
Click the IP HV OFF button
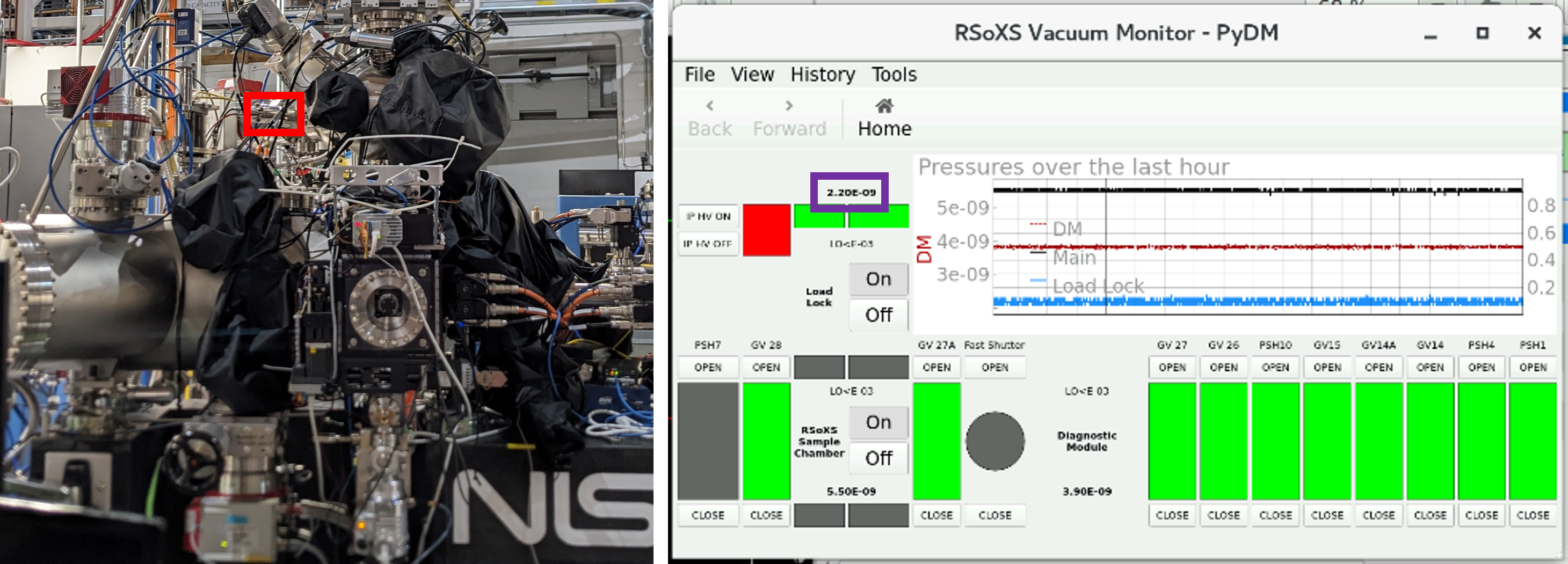tap(708, 244)
